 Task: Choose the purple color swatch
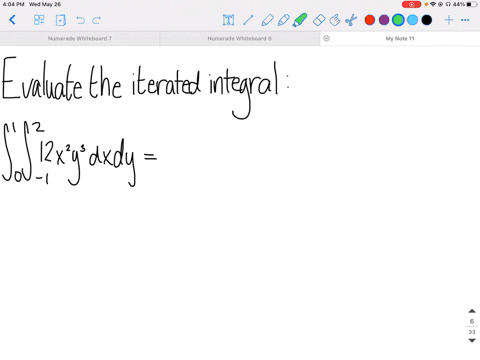coord(384,20)
